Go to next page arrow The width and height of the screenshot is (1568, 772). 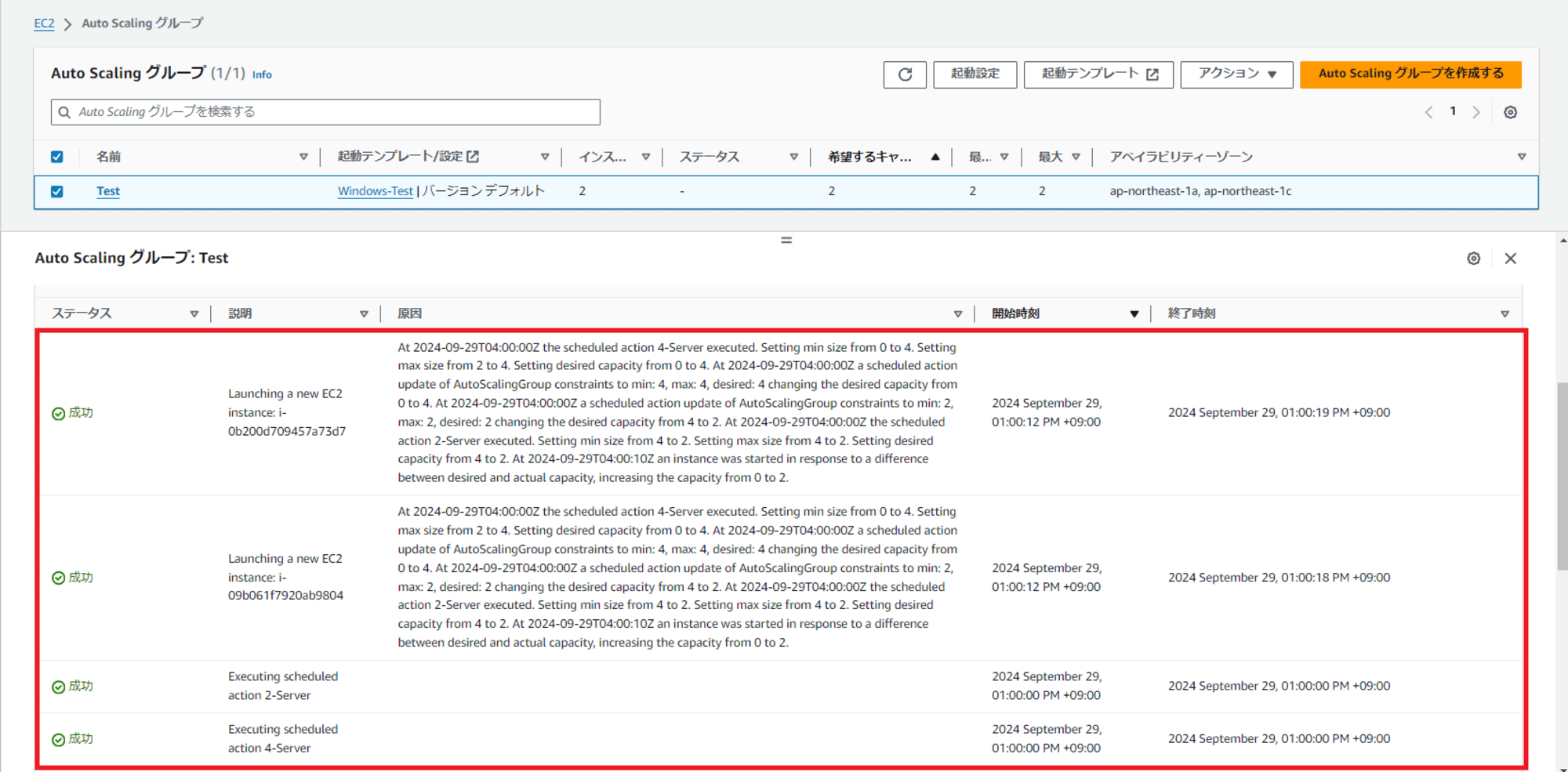click(x=1476, y=112)
